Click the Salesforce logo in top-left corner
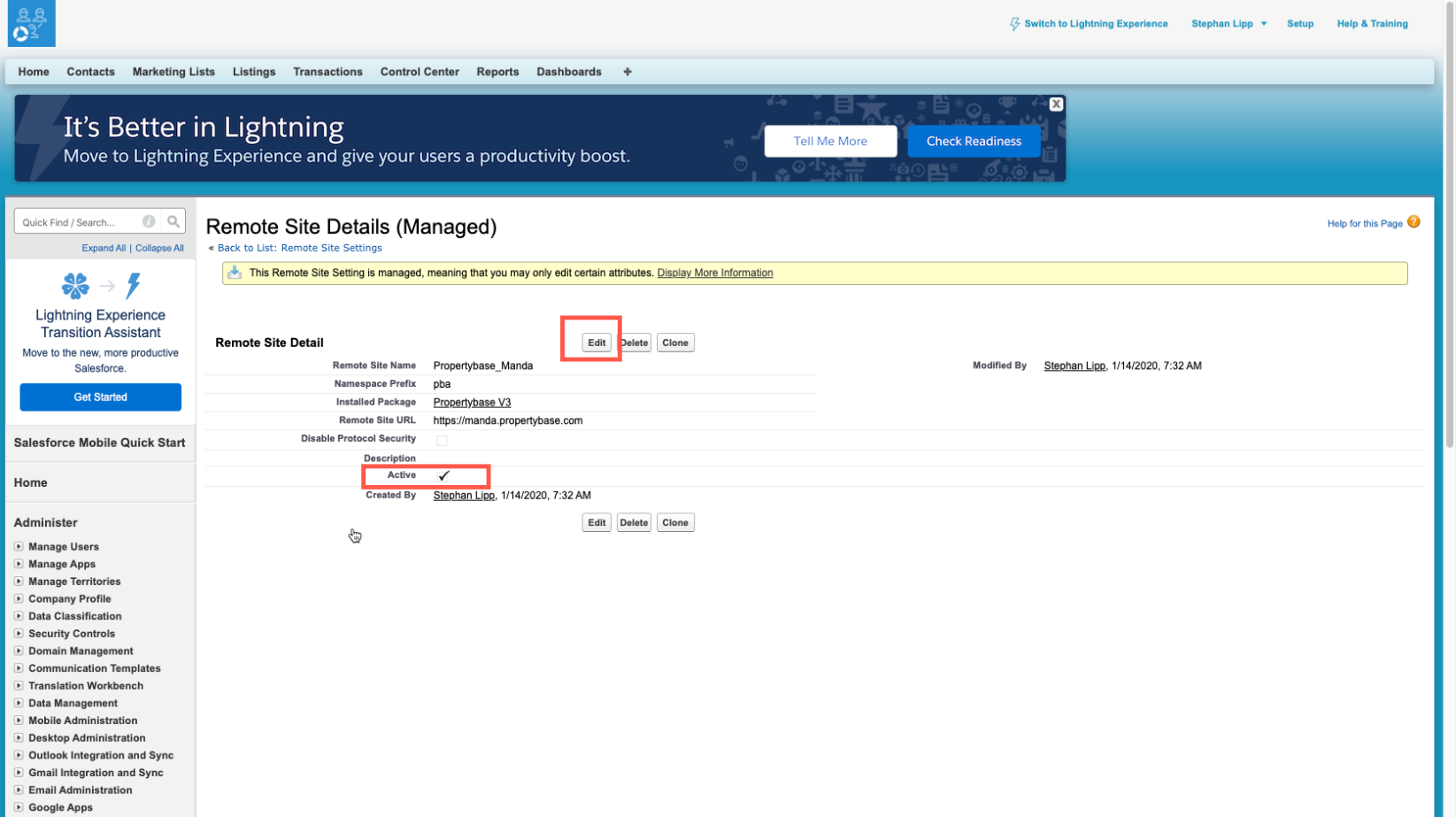Image resolution: width=1456 pixels, height=817 pixels. [30, 24]
